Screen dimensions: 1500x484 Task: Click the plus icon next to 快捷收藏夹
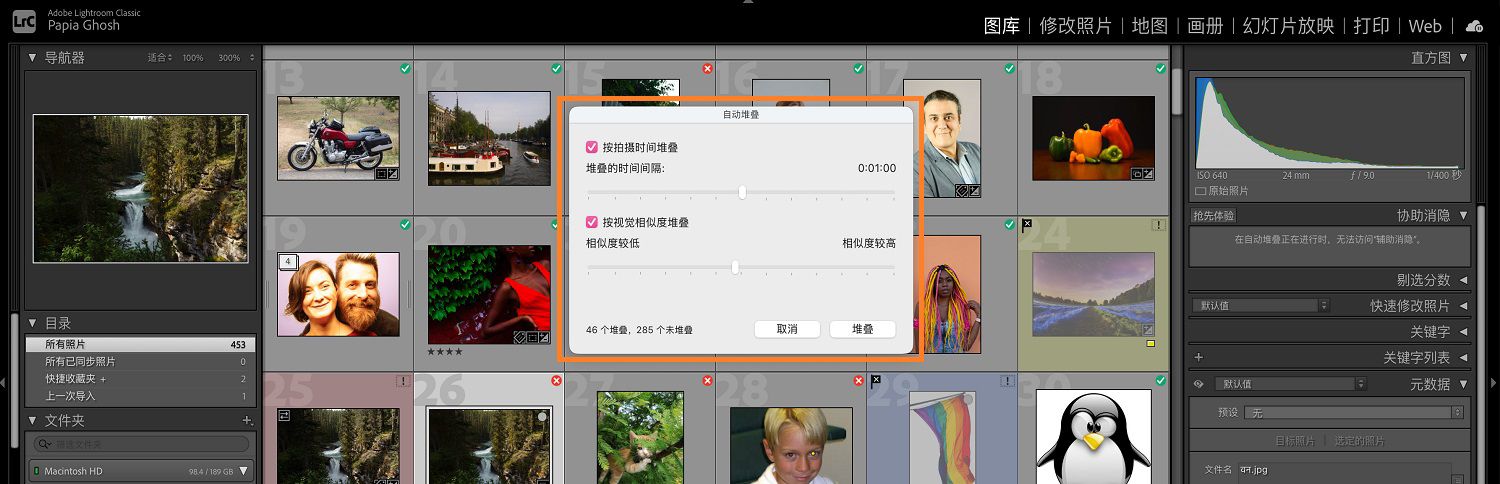pos(103,379)
